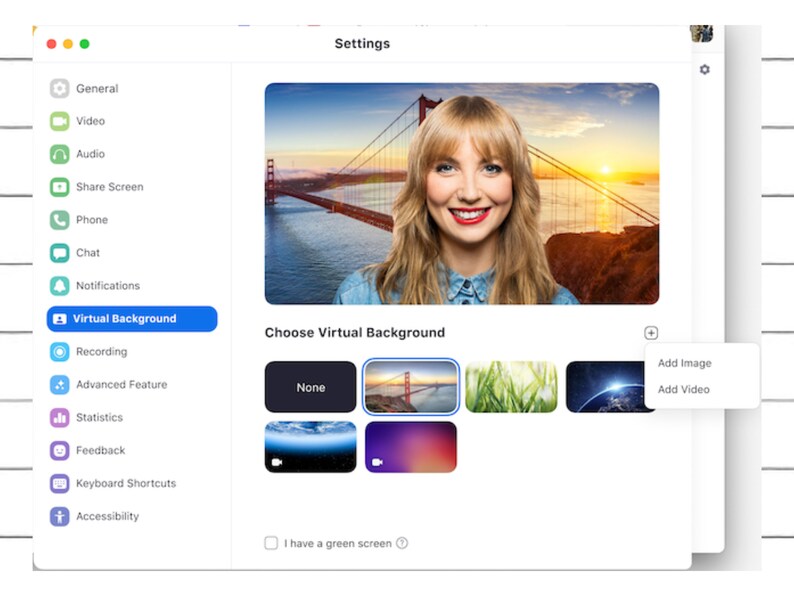794x596 pixels.
Task: Click the General gear icon in sidebar
Action: [60, 89]
